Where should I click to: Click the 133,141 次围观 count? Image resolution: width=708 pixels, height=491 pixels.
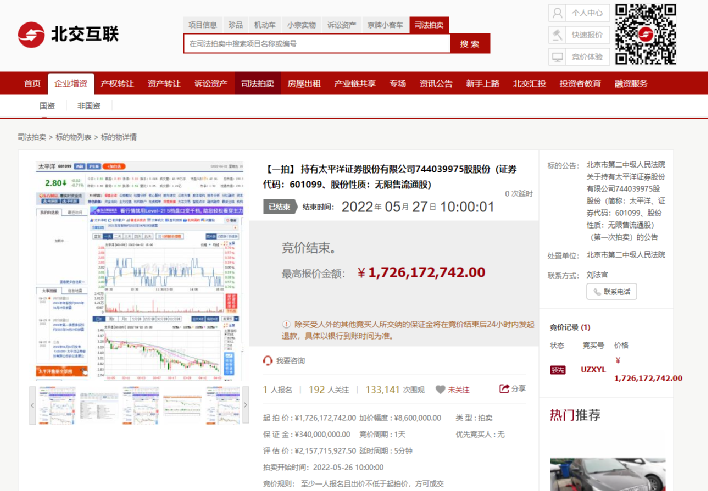tap(395, 389)
